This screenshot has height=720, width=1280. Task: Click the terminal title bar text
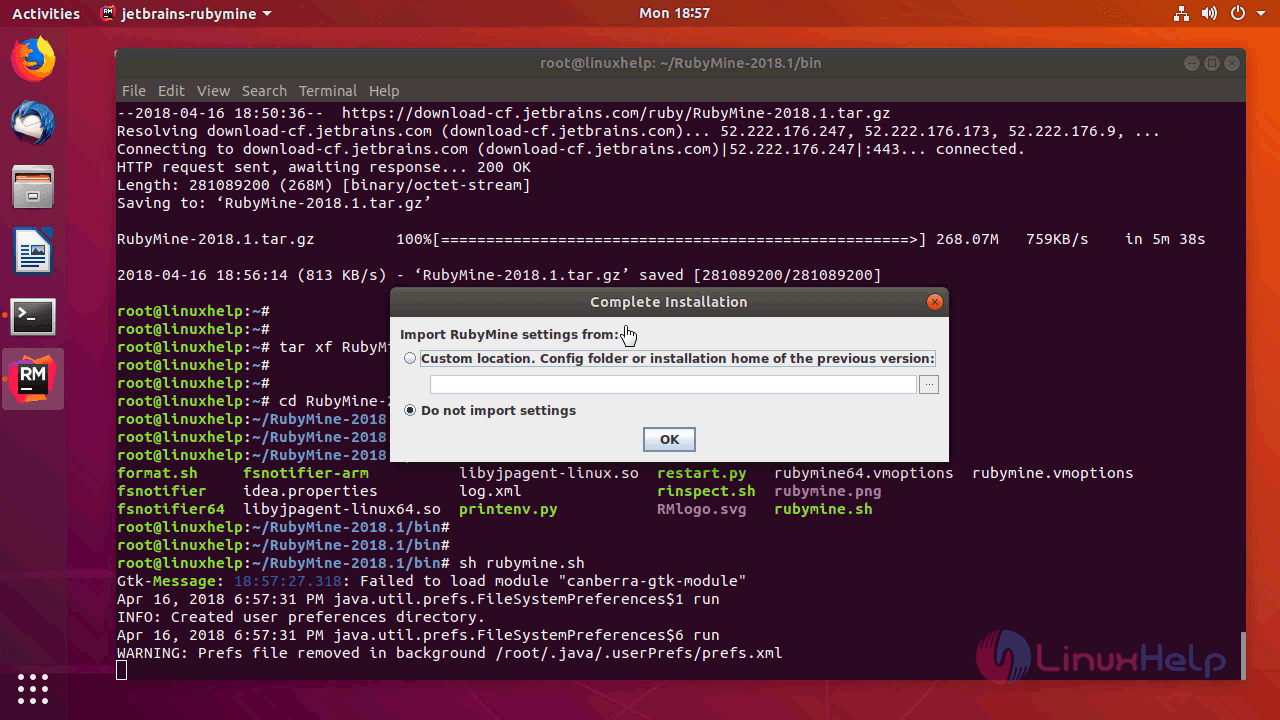coord(680,62)
